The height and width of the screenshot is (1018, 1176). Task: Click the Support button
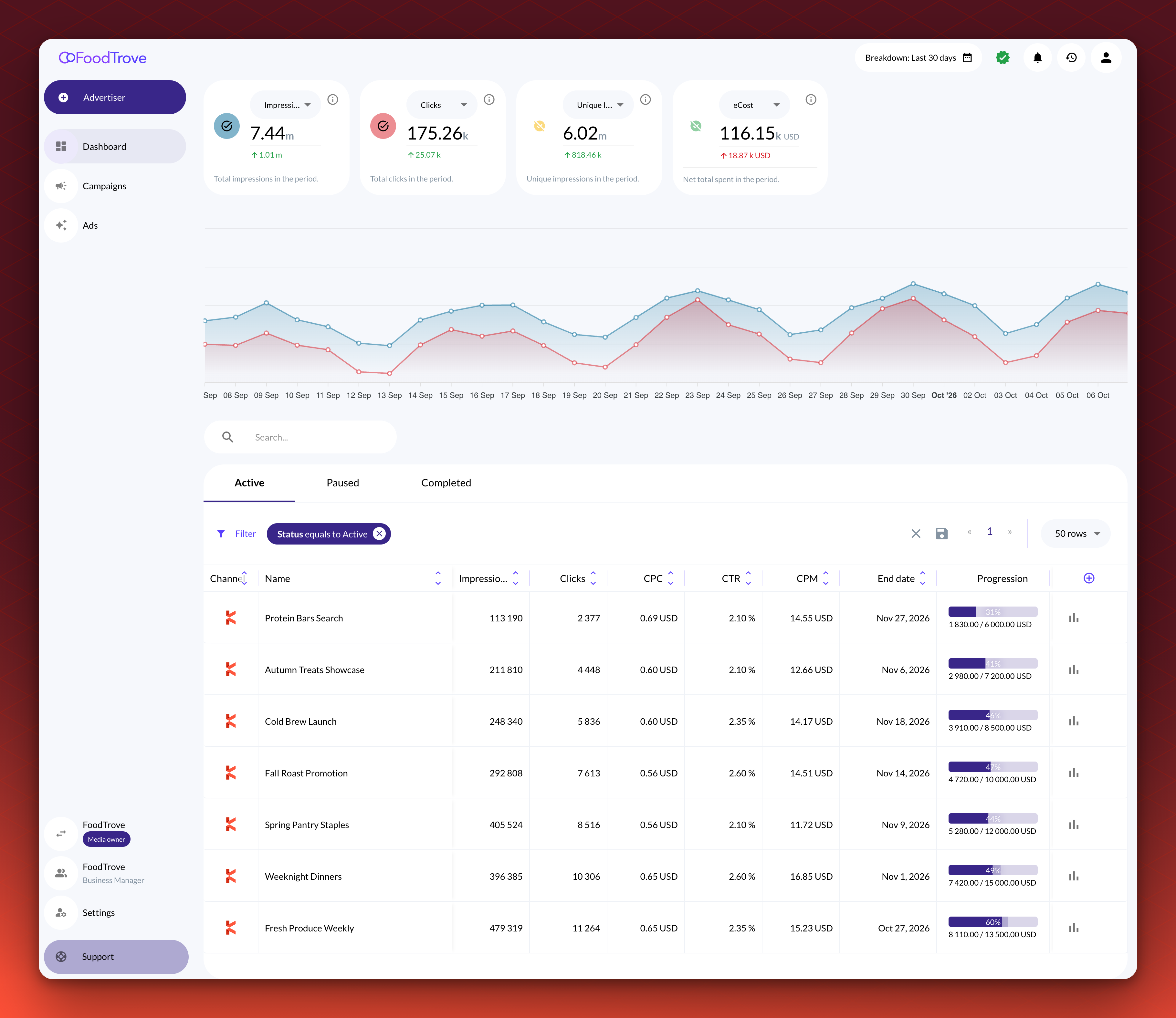[x=116, y=957]
